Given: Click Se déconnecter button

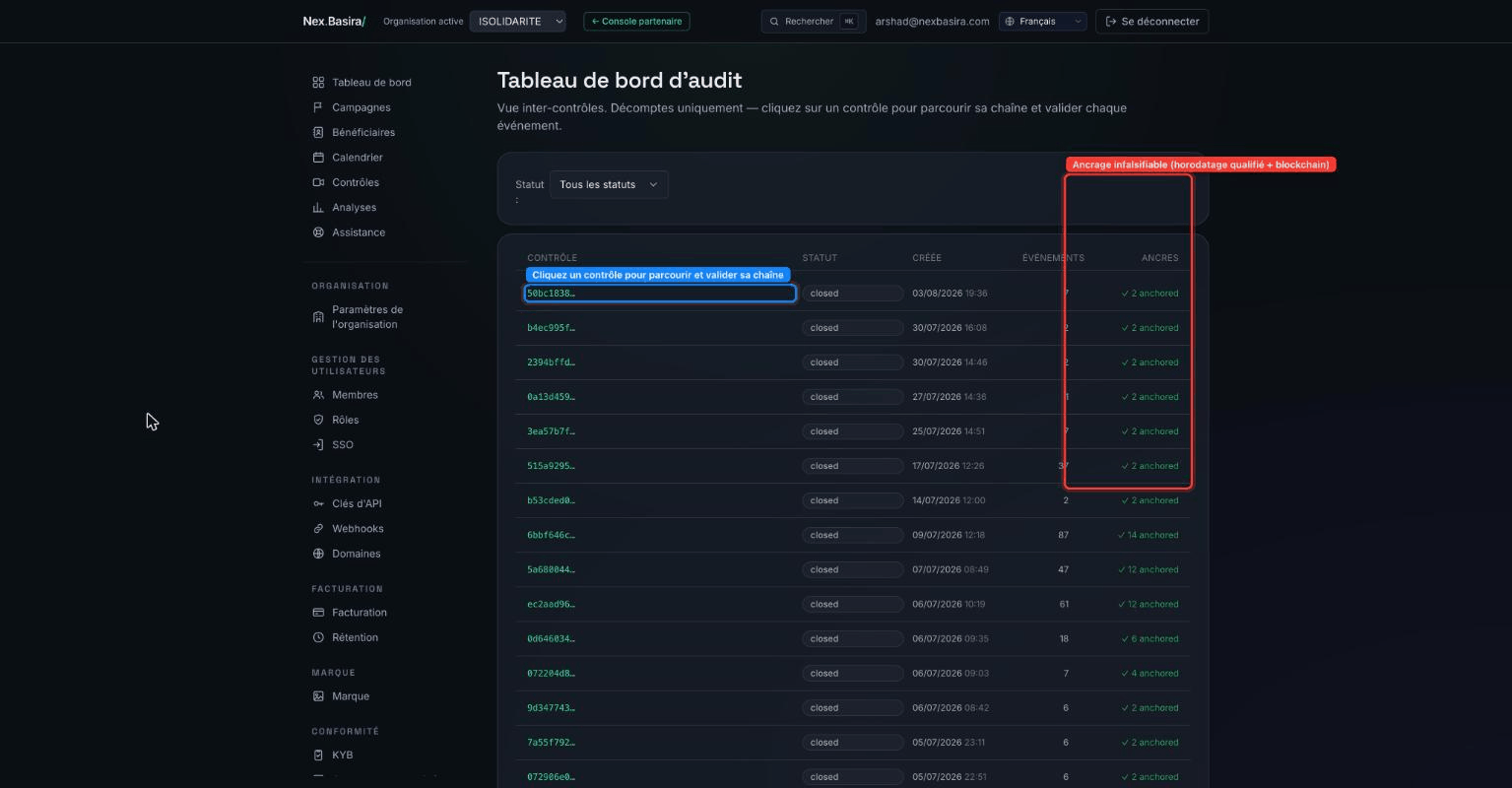Looking at the screenshot, I should click(x=1151, y=21).
